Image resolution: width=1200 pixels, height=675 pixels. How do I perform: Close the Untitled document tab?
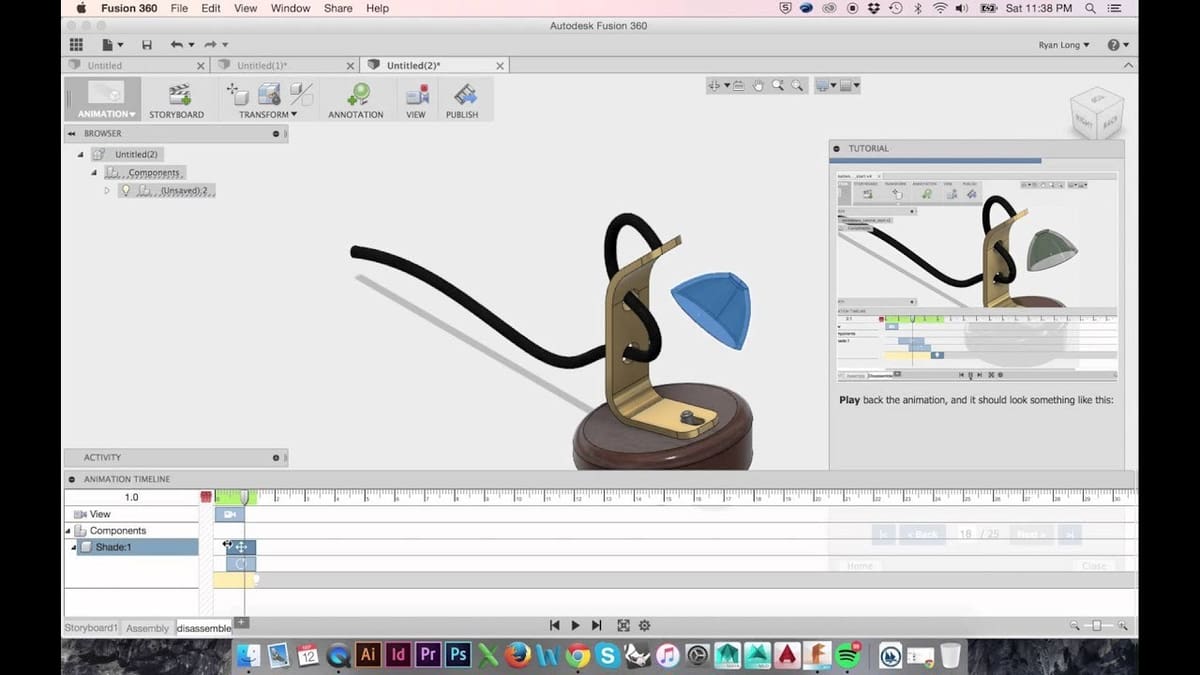click(200, 65)
